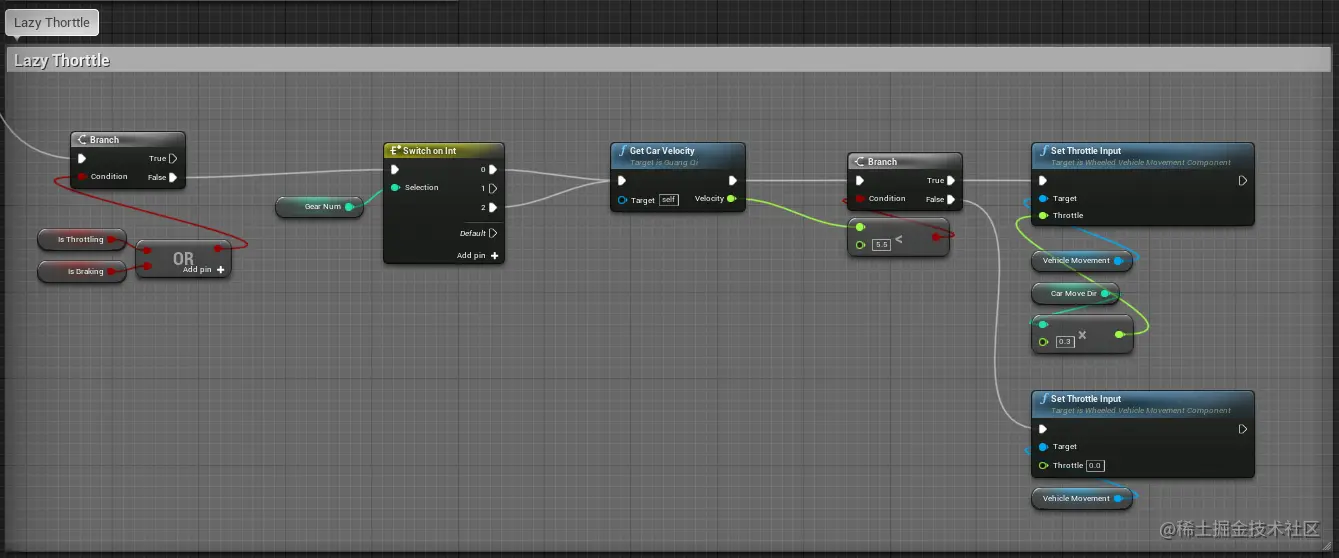
Task: Select the Switch on Int node header
Action: click(x=444, y=151)
